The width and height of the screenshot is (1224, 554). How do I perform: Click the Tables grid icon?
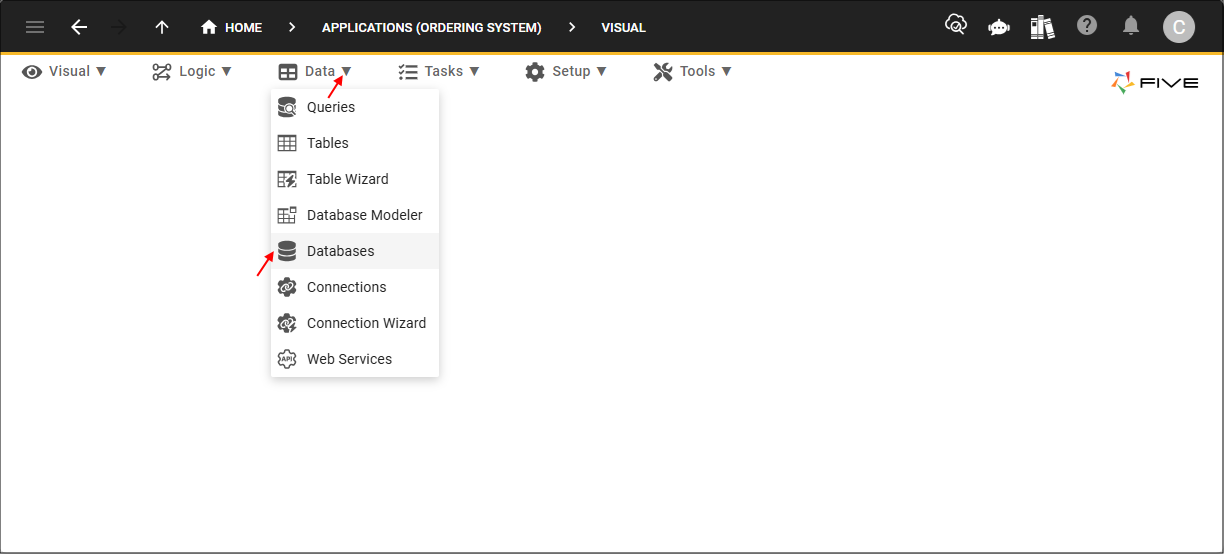pyautogui.click(x=287, y=143)
